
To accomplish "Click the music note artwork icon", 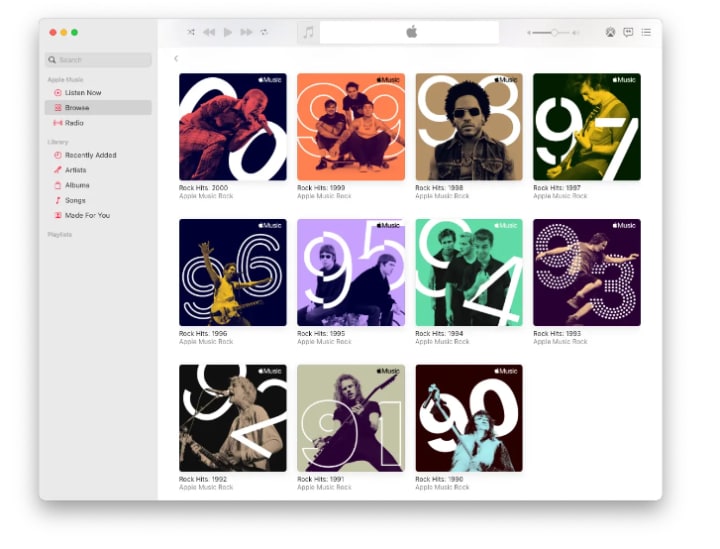I will tap(308, 32).
